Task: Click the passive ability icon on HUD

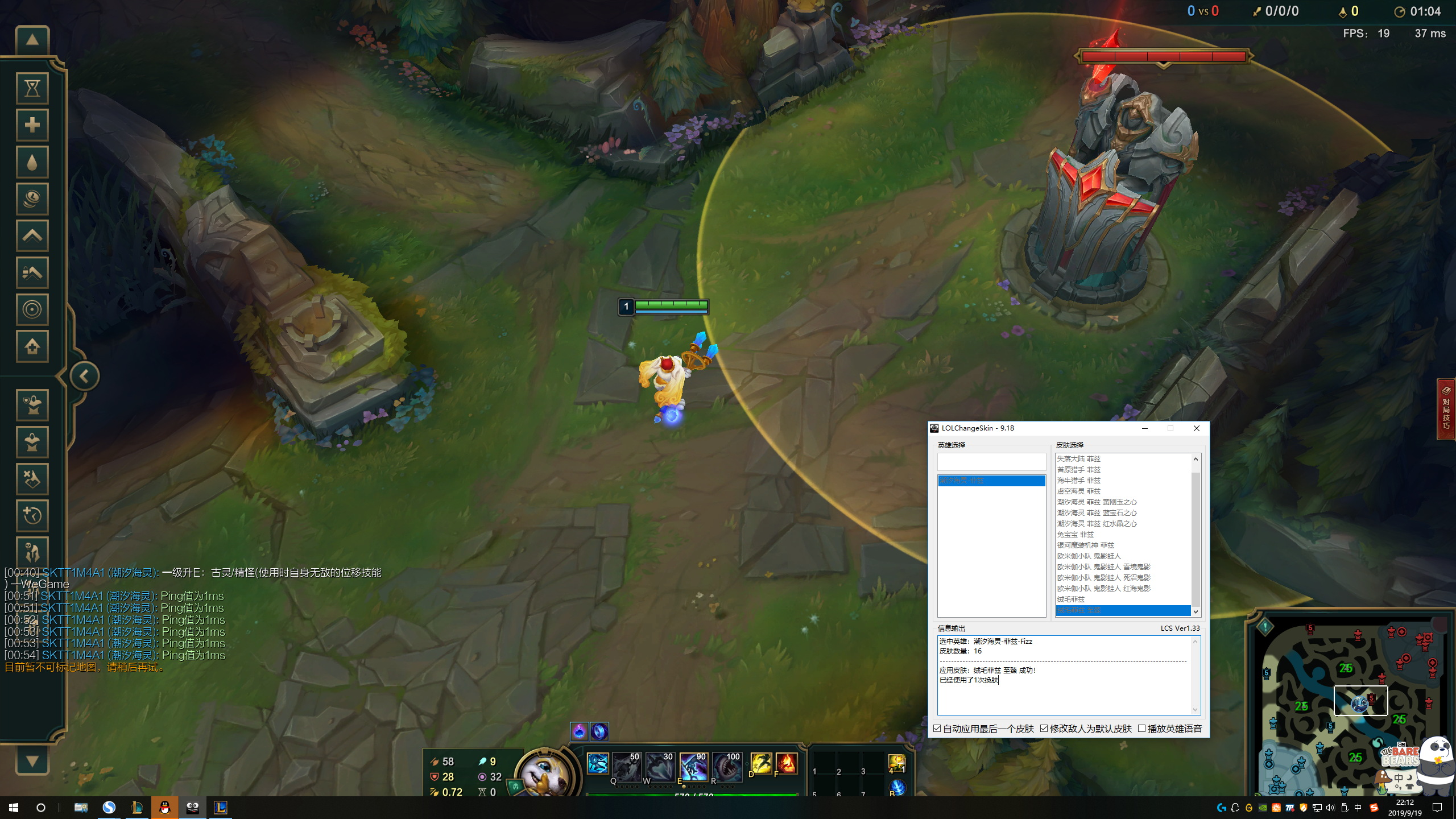Action: click(598, 763)
